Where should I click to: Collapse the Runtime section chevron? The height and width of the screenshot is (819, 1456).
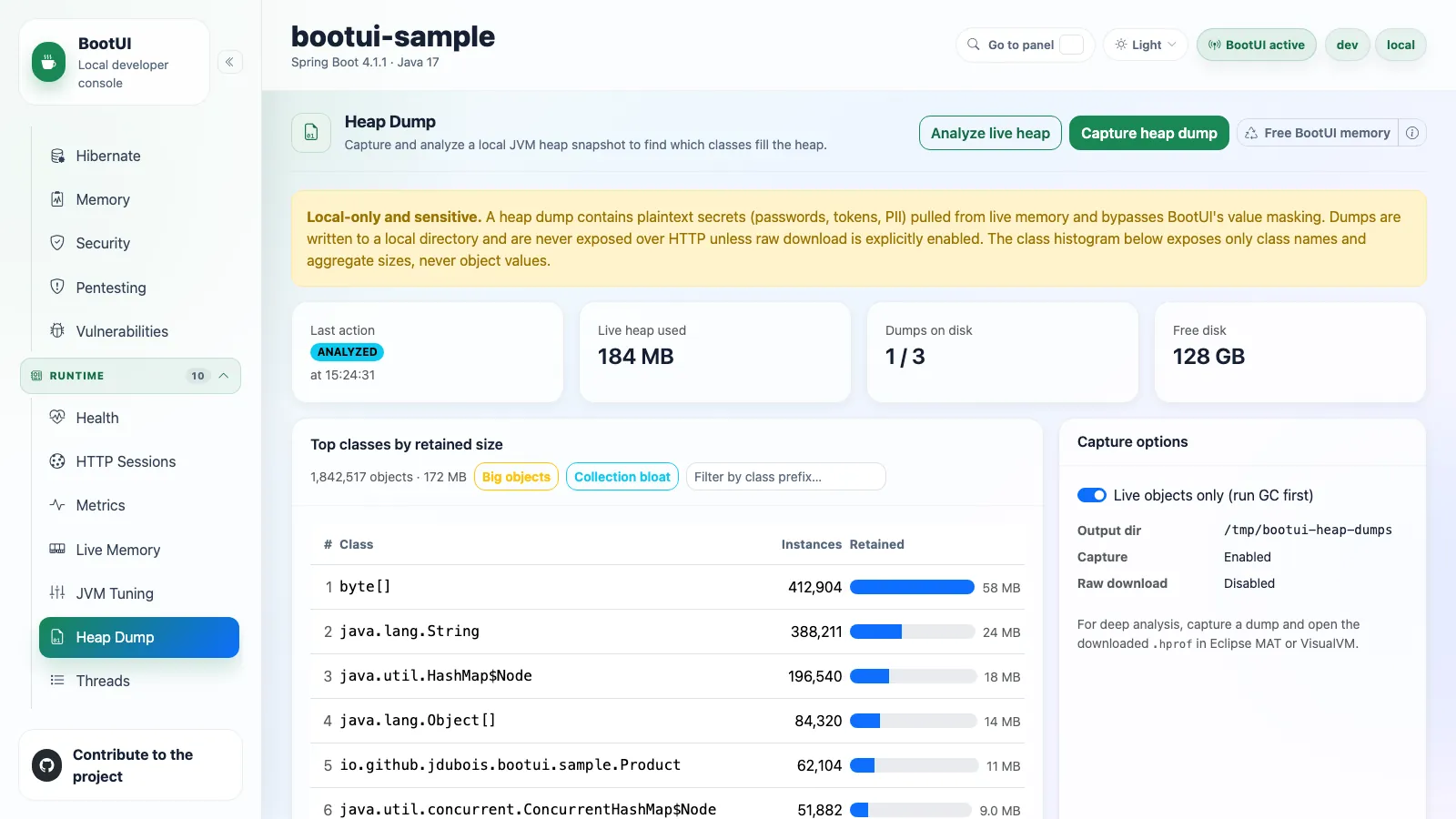tap(224, 376)
